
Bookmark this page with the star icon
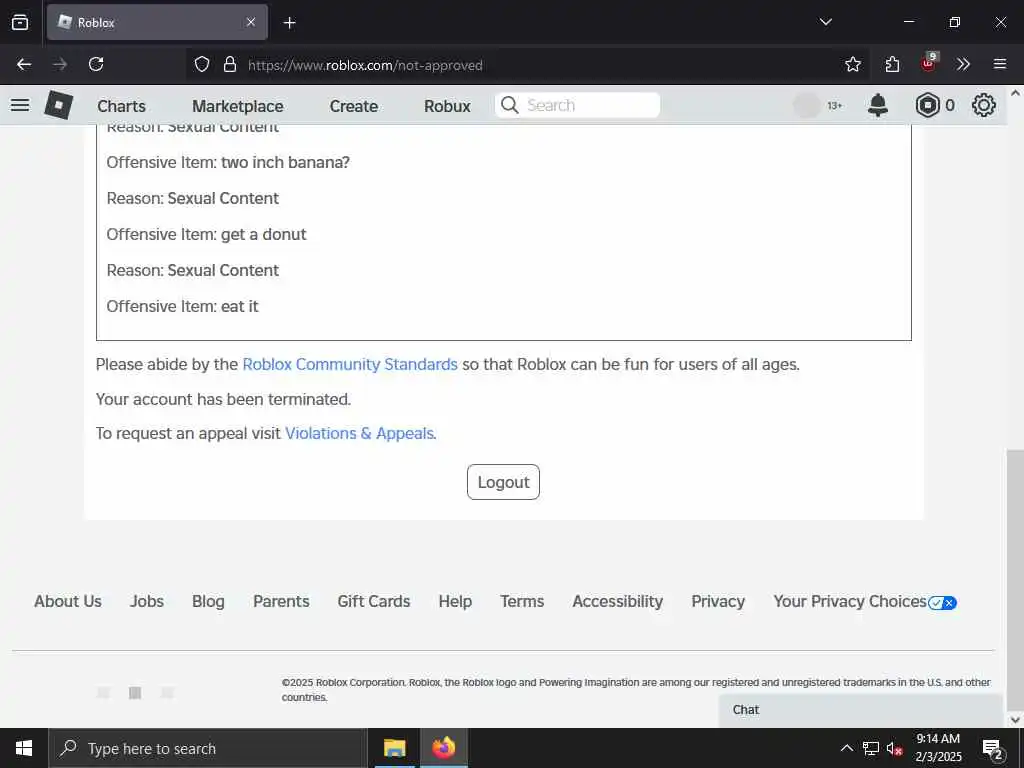tap(852, 64)
